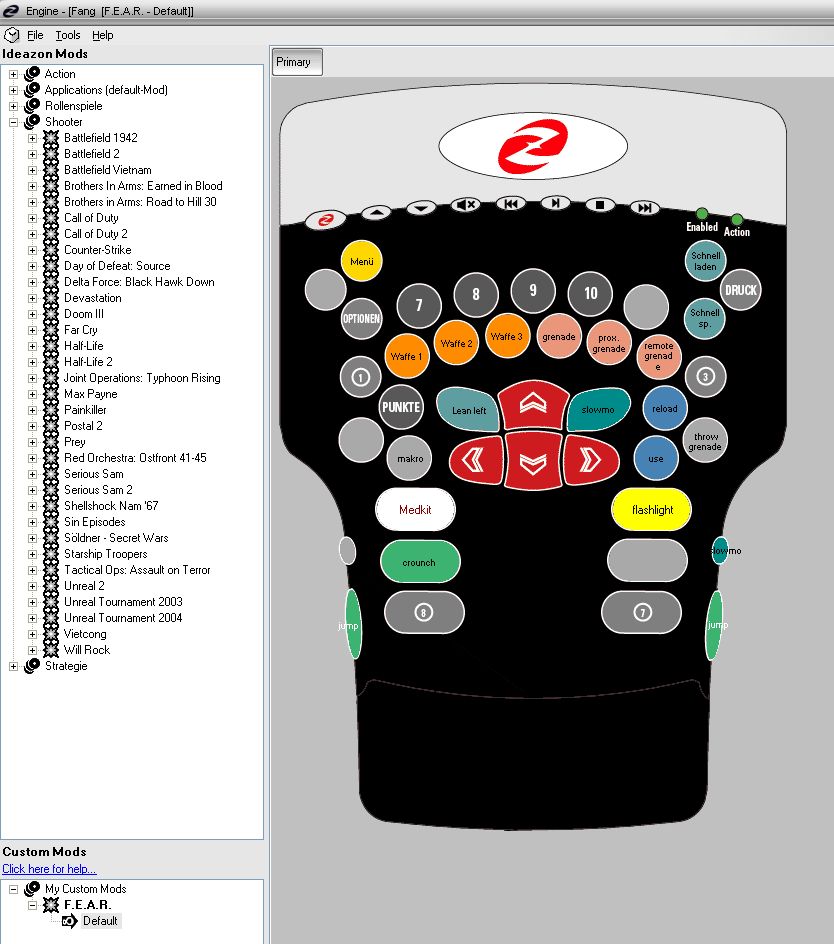Open the Help menu
This screenshot has height=944, width=834.
(102, 35)
